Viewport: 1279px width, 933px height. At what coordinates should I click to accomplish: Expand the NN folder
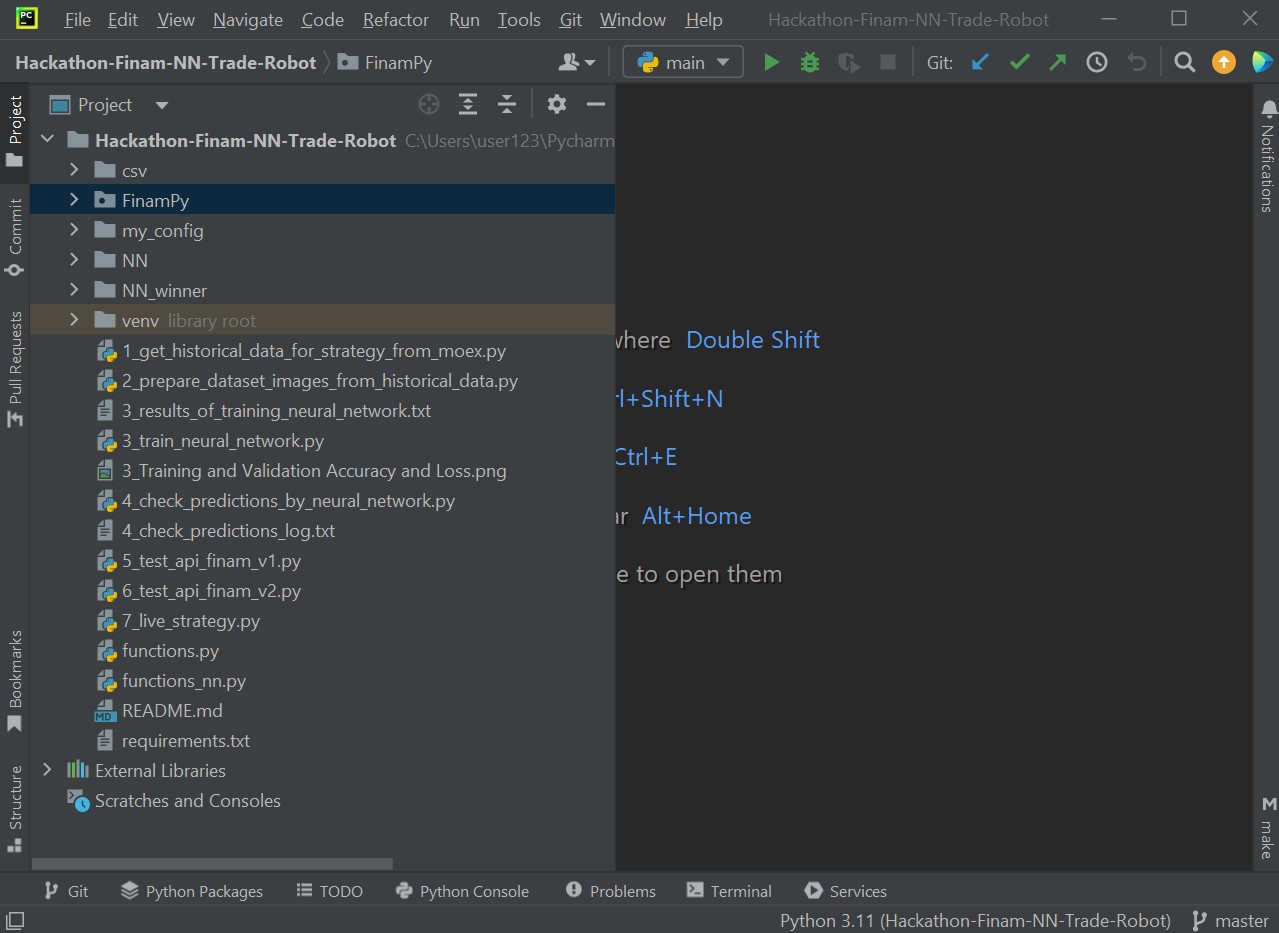pos(74,260)
